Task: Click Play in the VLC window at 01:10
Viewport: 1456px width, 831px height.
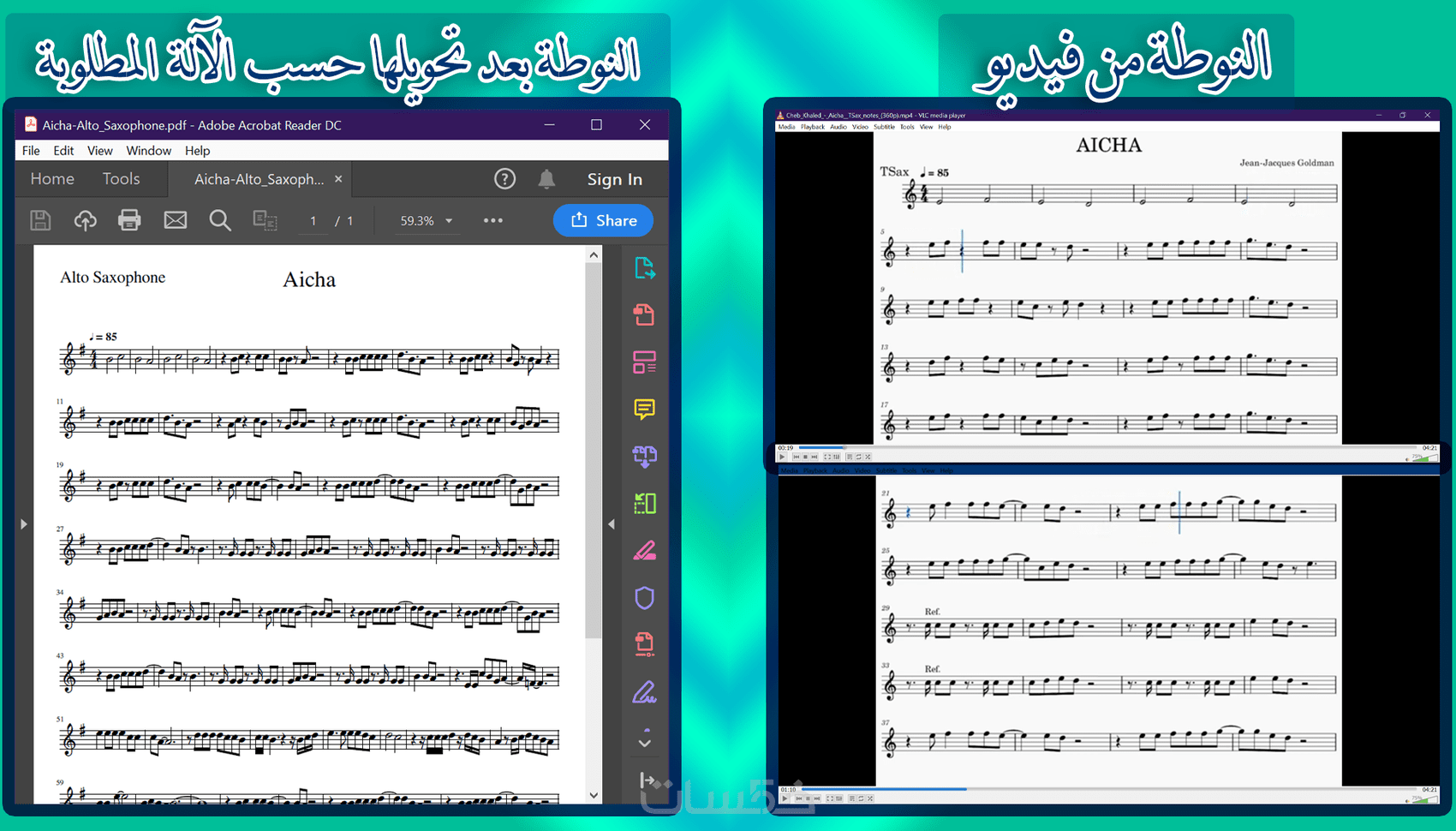Action: point(785,798)
